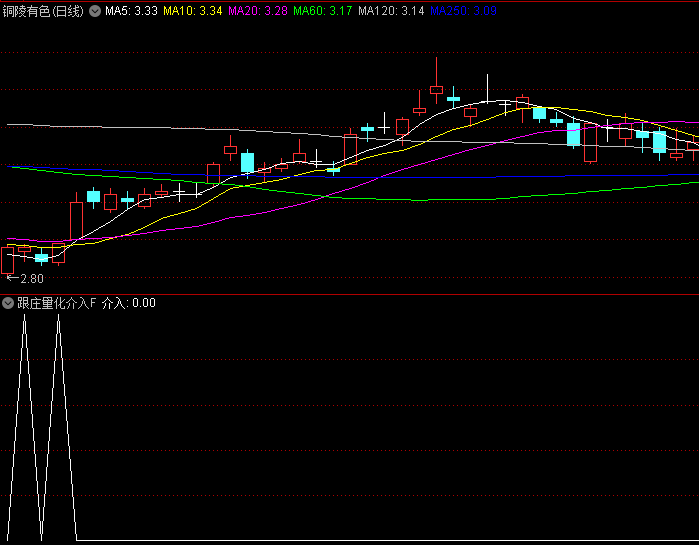The height and width of the screenshot is (545, 699).
Task: Click the MA120: 3.14 label
Action: pos(391,11)
